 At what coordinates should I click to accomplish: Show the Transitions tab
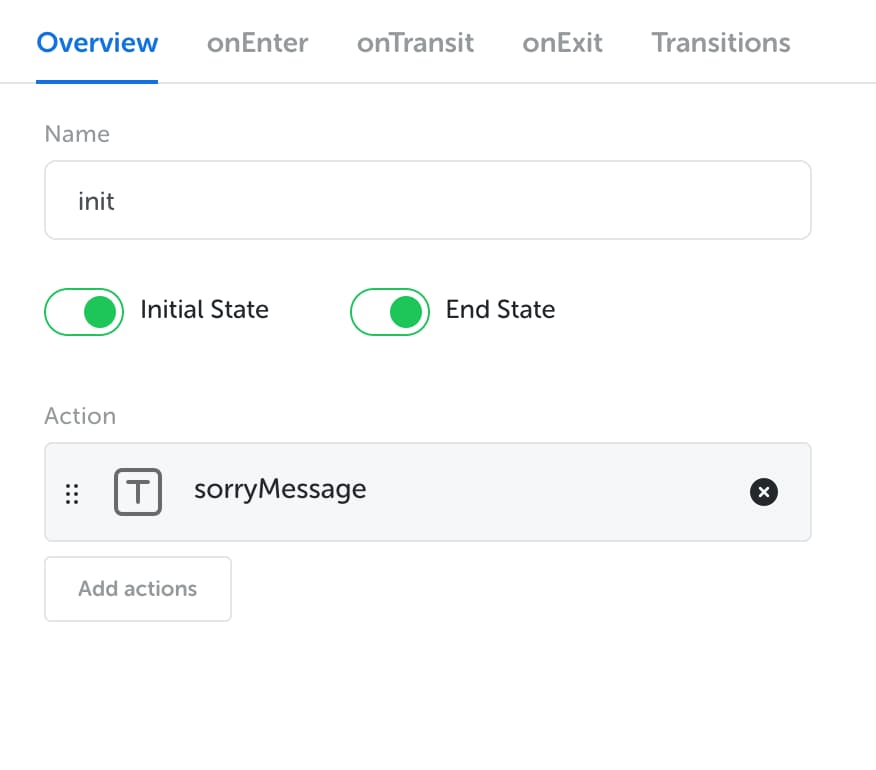(x=721, y=43)
